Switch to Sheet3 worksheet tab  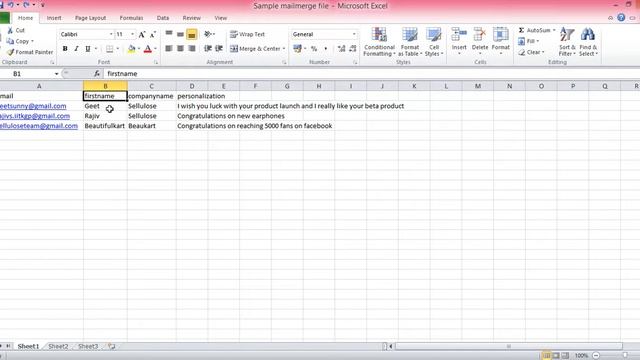coord(88,347)
